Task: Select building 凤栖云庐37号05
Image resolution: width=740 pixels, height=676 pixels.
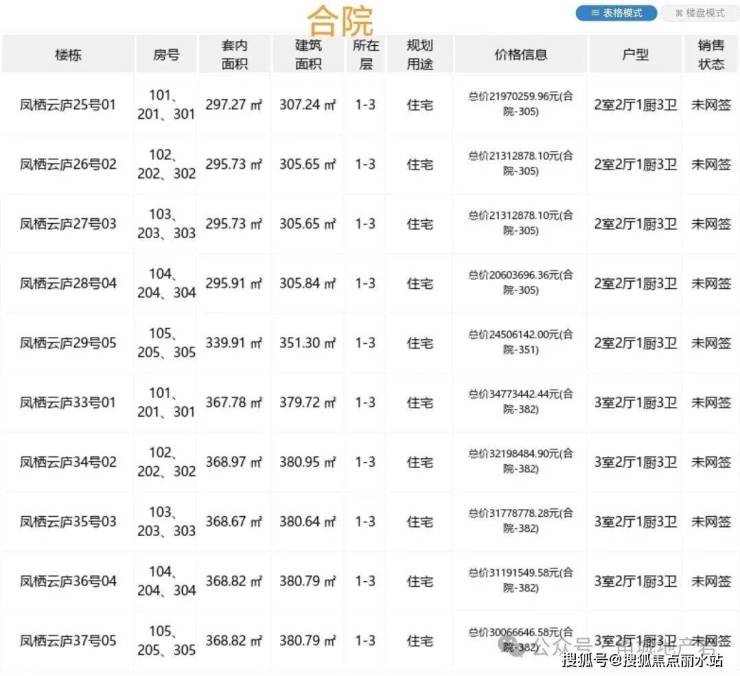Action: 68,641
